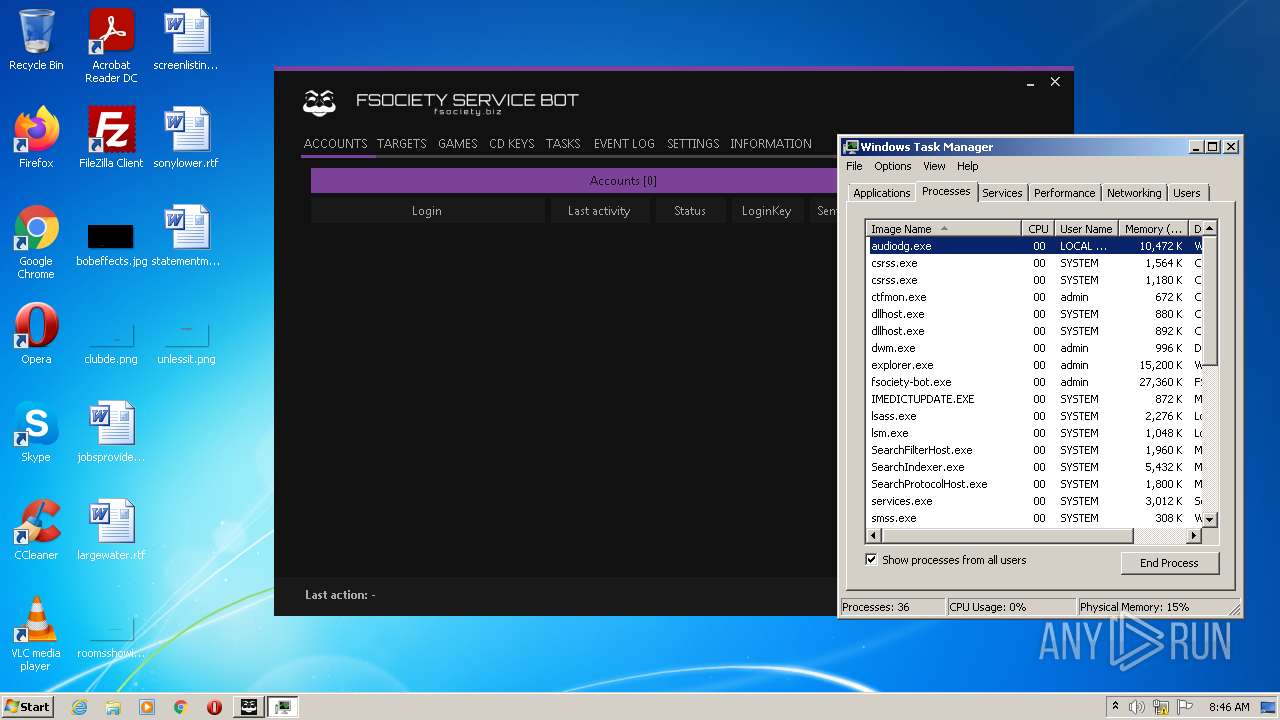Viewport: 1280px width, 720px height.
Task: Launch Firefox desktop icon
Action: pos(36,138)
